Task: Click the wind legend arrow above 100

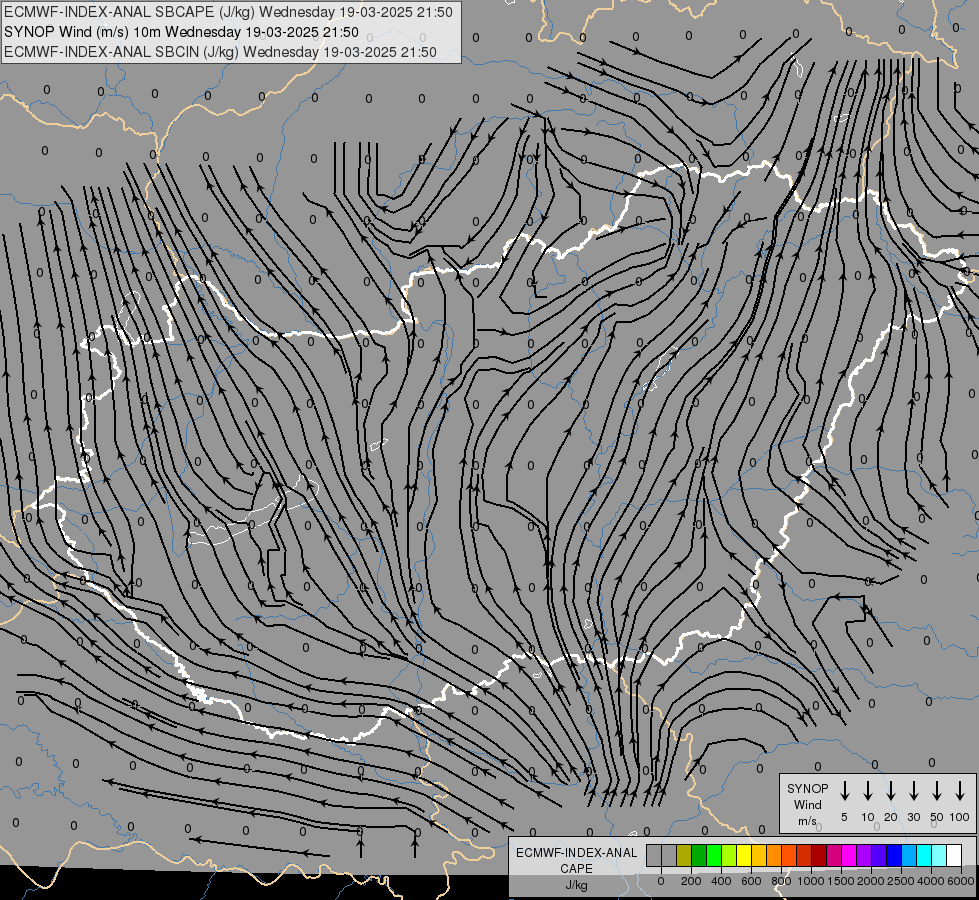Action: [960, 790]
